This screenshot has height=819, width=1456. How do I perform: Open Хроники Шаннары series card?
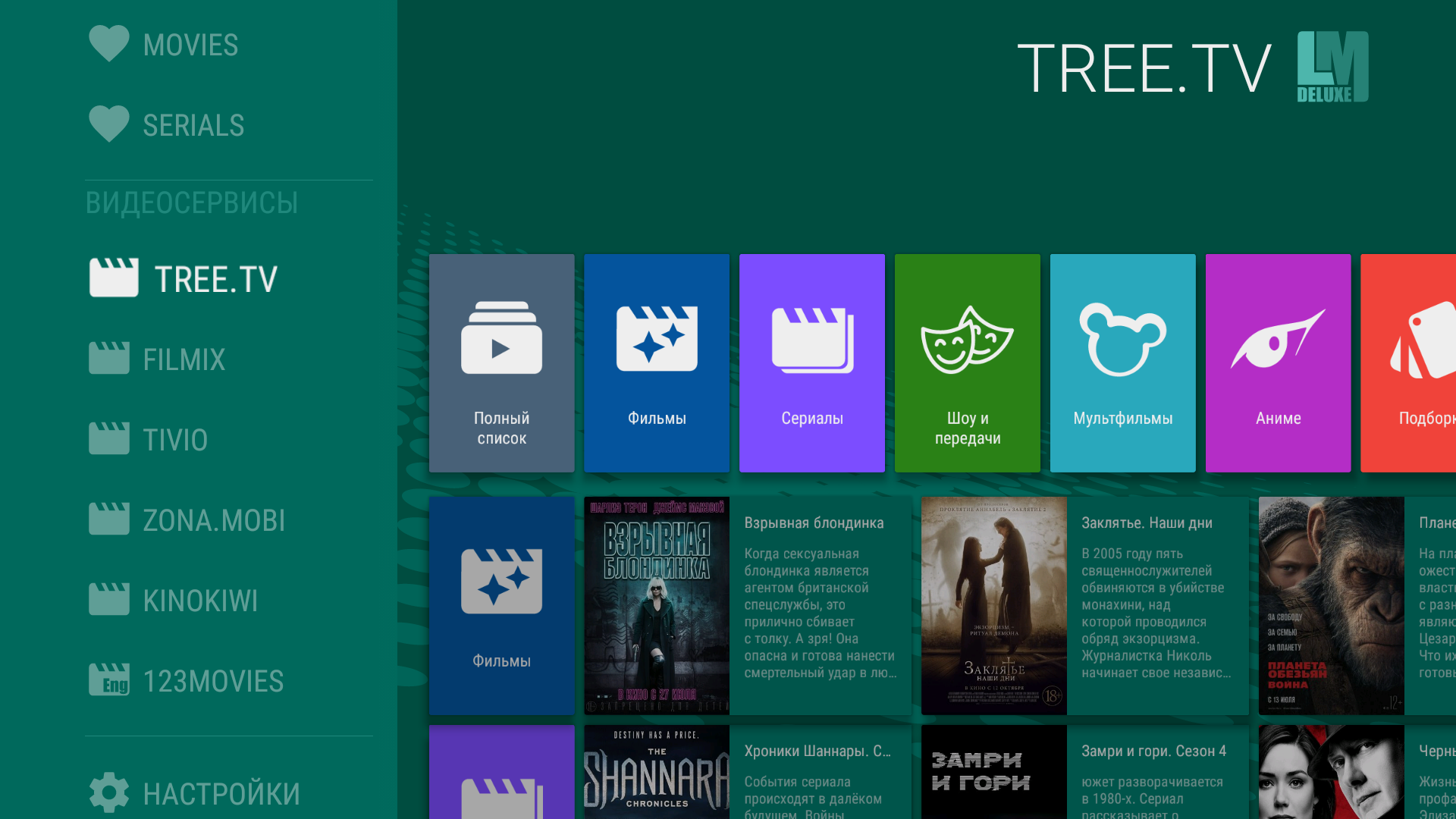point(747,773)
